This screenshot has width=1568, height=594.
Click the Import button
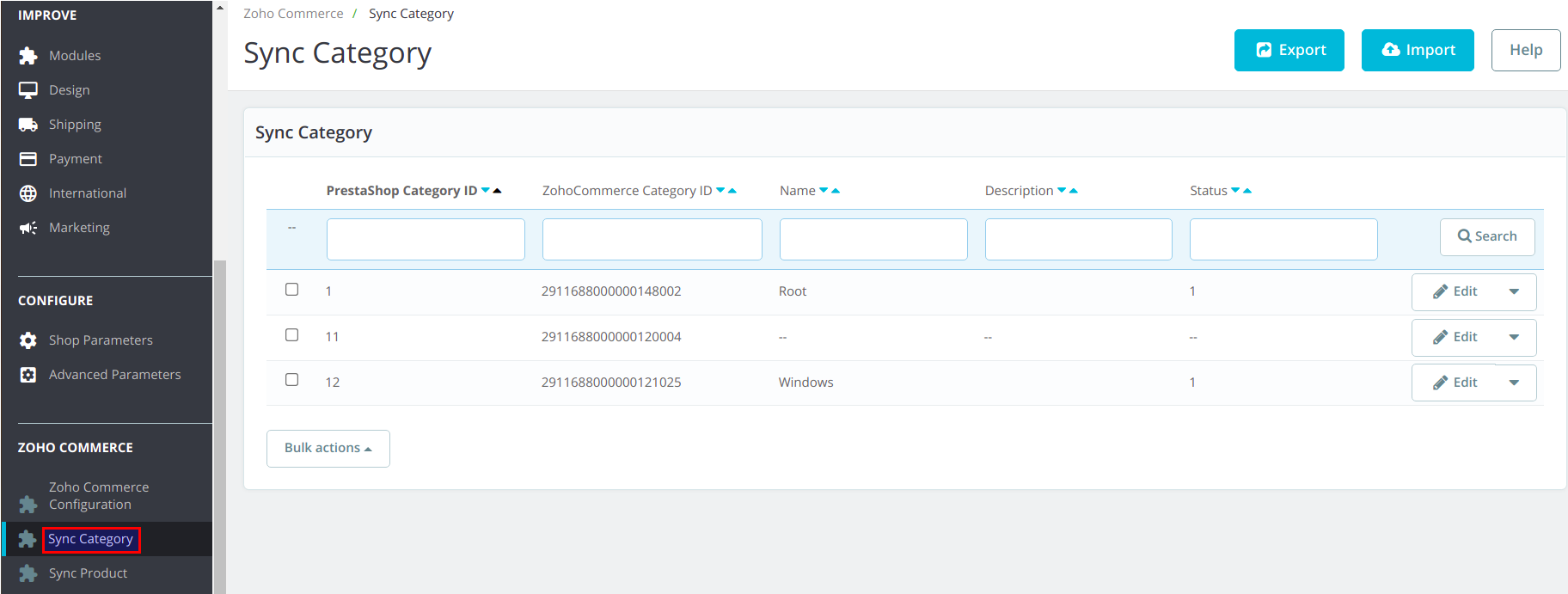(1418, 51)
